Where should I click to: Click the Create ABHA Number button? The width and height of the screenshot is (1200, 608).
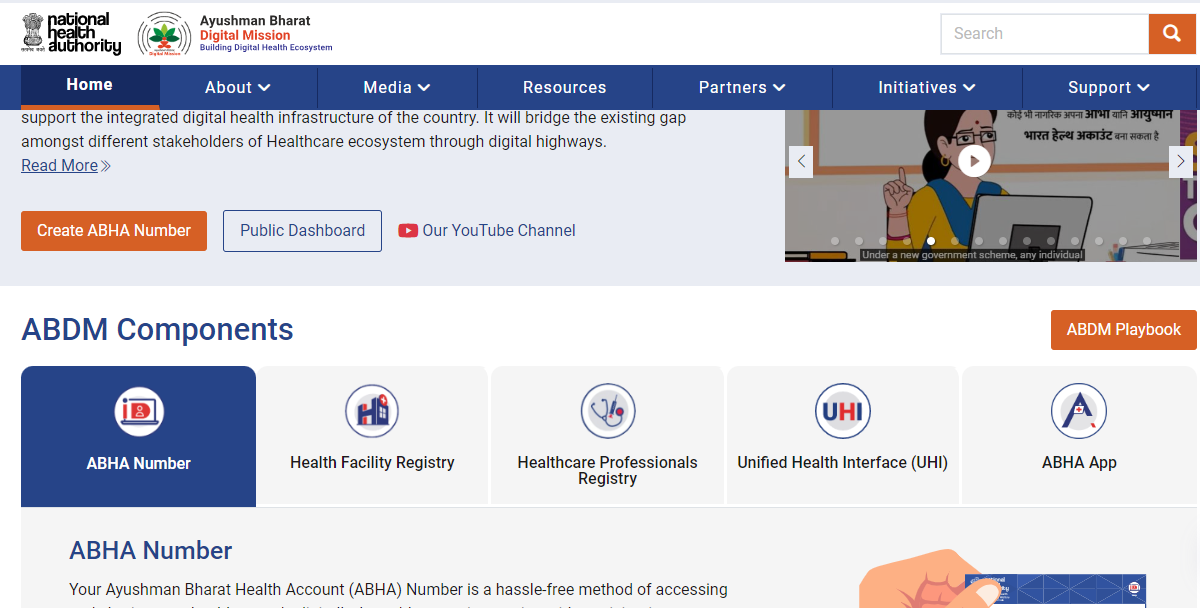tap(113, 230)
